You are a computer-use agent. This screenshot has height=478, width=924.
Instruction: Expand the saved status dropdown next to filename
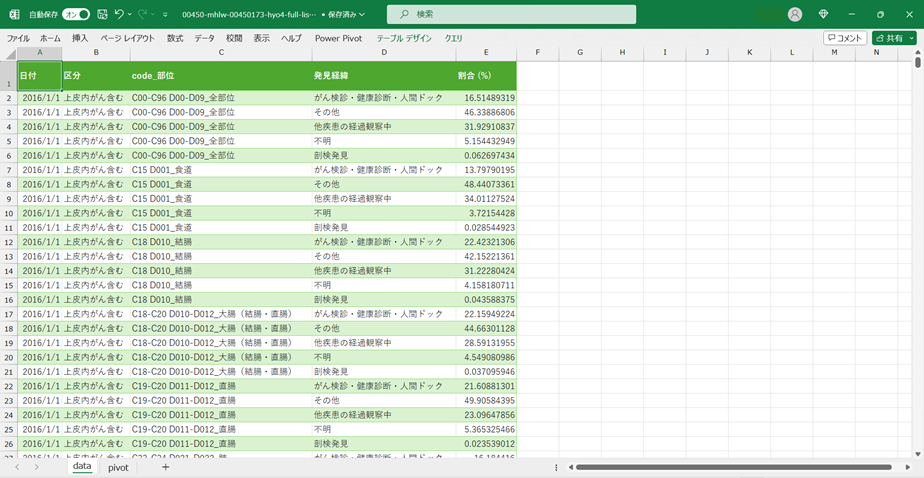pyautogui.click(x=361, y=15)
